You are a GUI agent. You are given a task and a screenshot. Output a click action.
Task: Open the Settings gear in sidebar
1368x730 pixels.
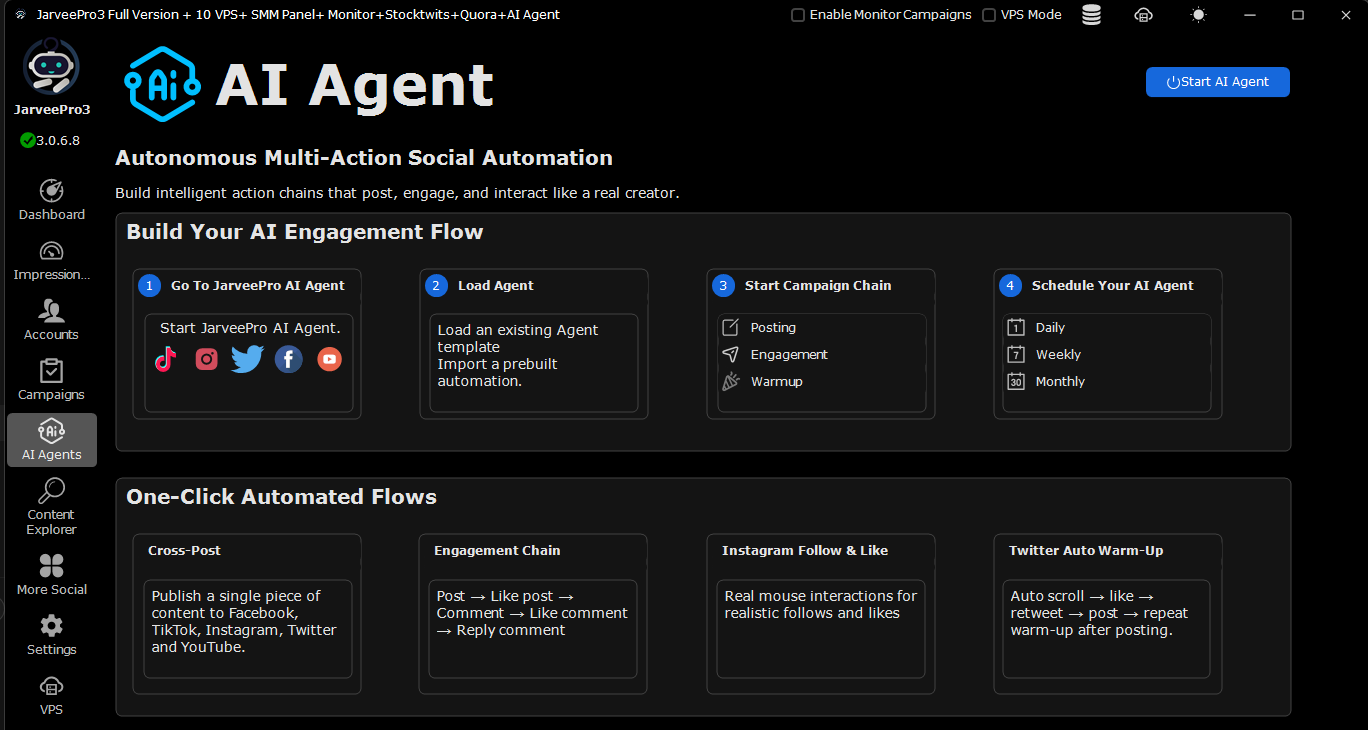pyautogui.click(x=52, y=635)
